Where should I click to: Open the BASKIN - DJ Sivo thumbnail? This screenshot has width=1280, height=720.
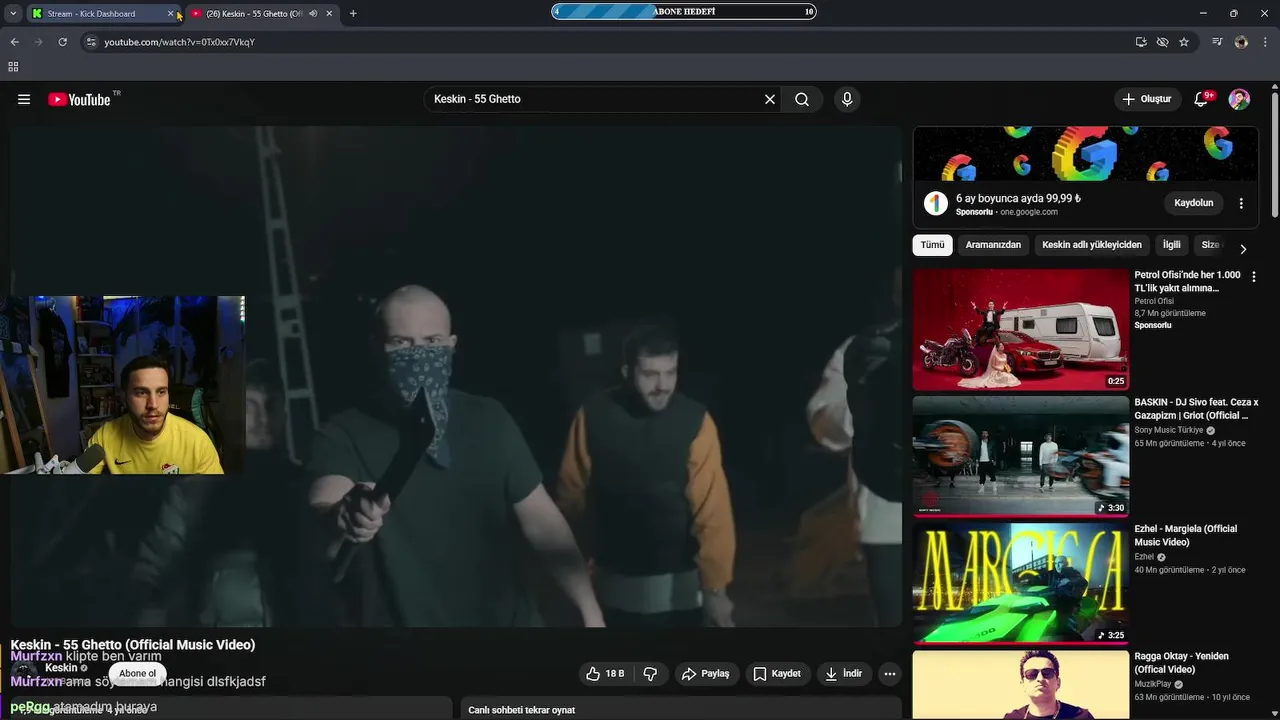pyautogui.click(x=1020, y=456)
